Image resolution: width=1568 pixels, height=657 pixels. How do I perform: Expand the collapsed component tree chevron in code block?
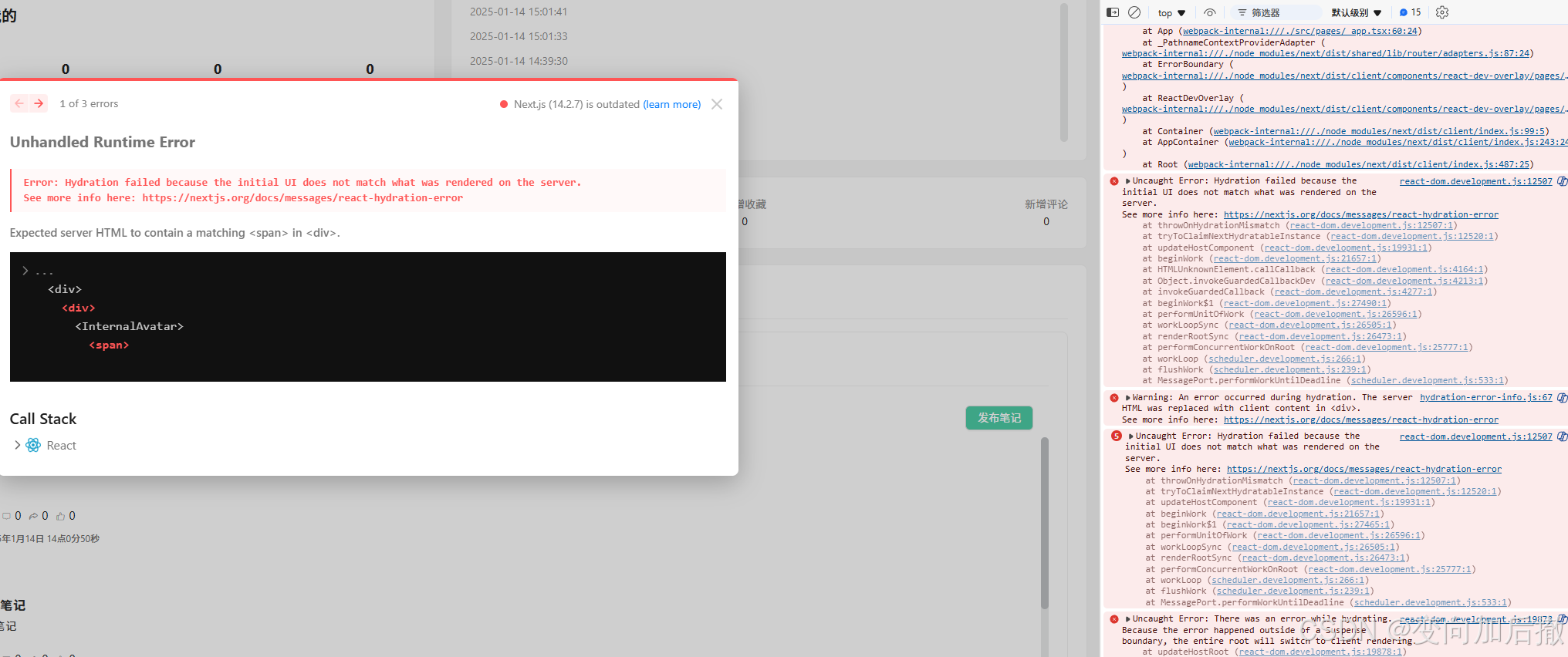(x=25, y=271)
